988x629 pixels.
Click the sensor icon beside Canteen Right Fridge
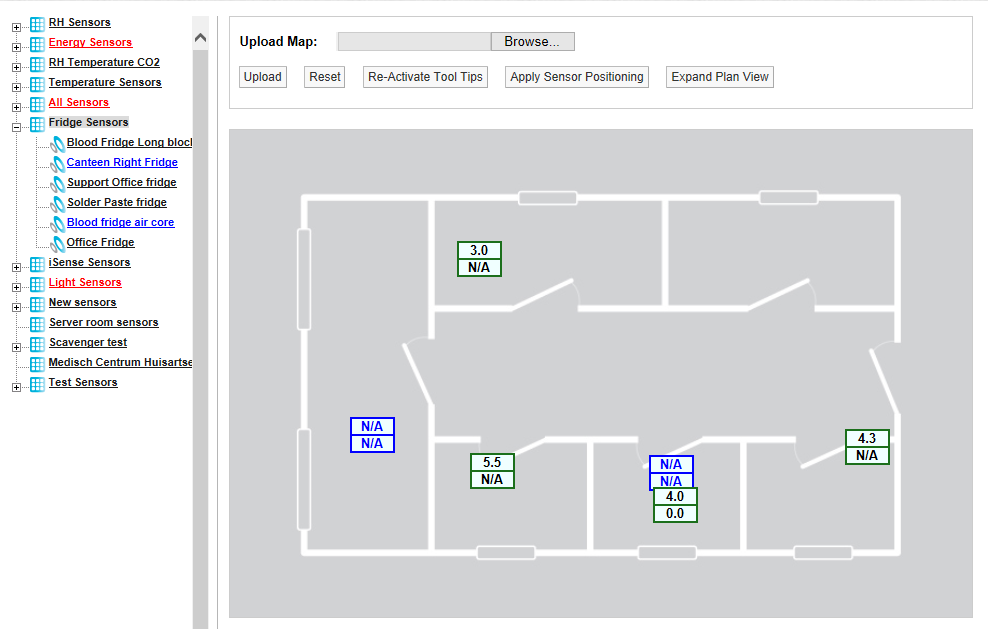tap(57, 163)
